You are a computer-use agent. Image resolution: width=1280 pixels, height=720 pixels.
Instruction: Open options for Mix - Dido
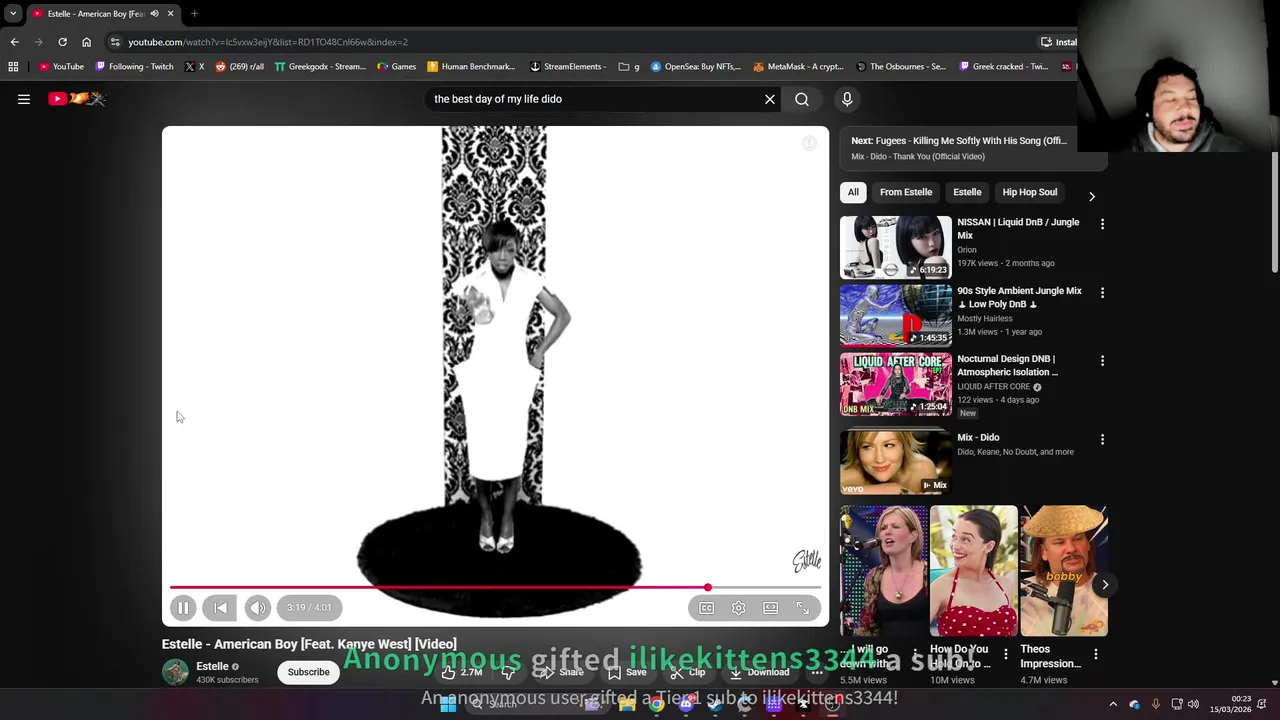tap(1102, 439)
